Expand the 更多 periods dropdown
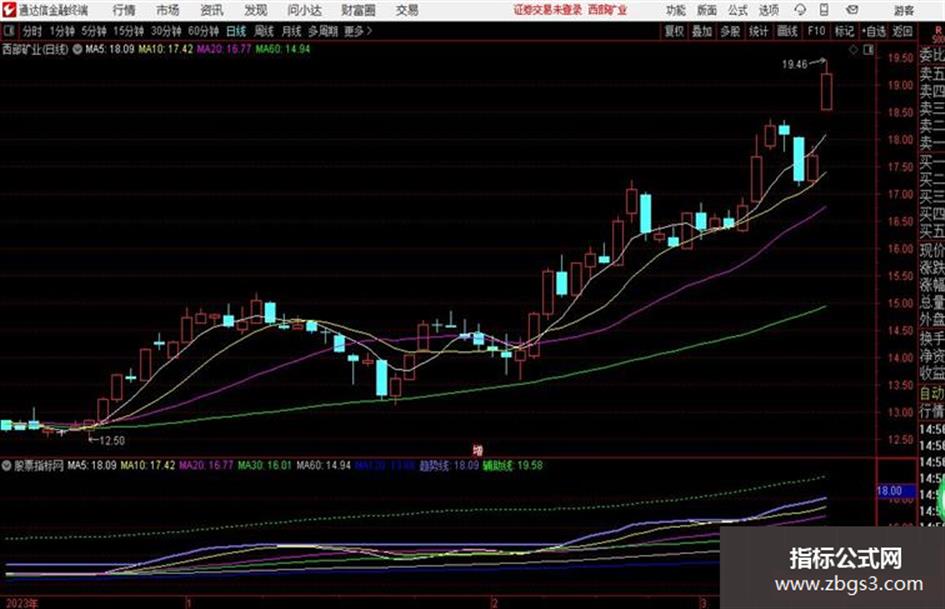Image resolution: width=945 pixels, height=609 pixels. [x=358, y=31]
